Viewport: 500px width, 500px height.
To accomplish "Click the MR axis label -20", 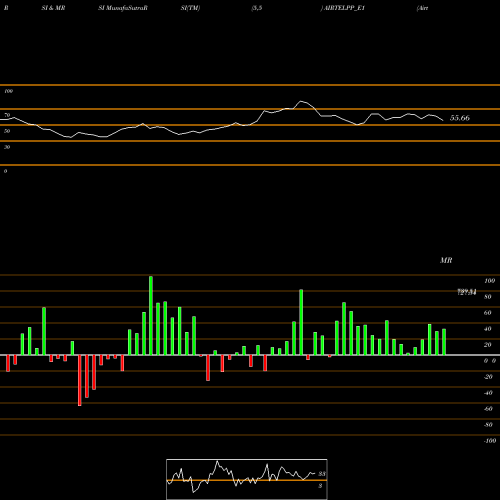I will point(488,377).
